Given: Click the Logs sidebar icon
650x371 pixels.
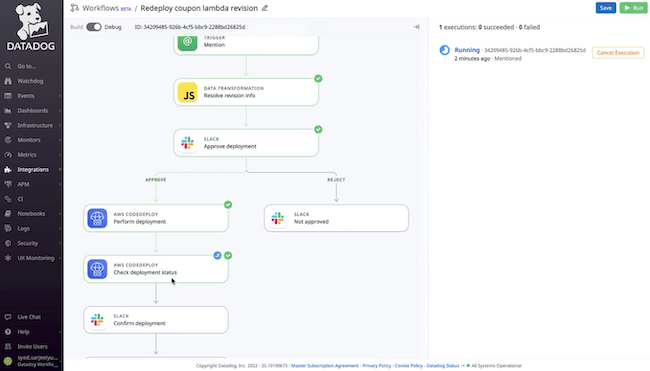Looking at the screenshot, I should [x=8, y=228].
